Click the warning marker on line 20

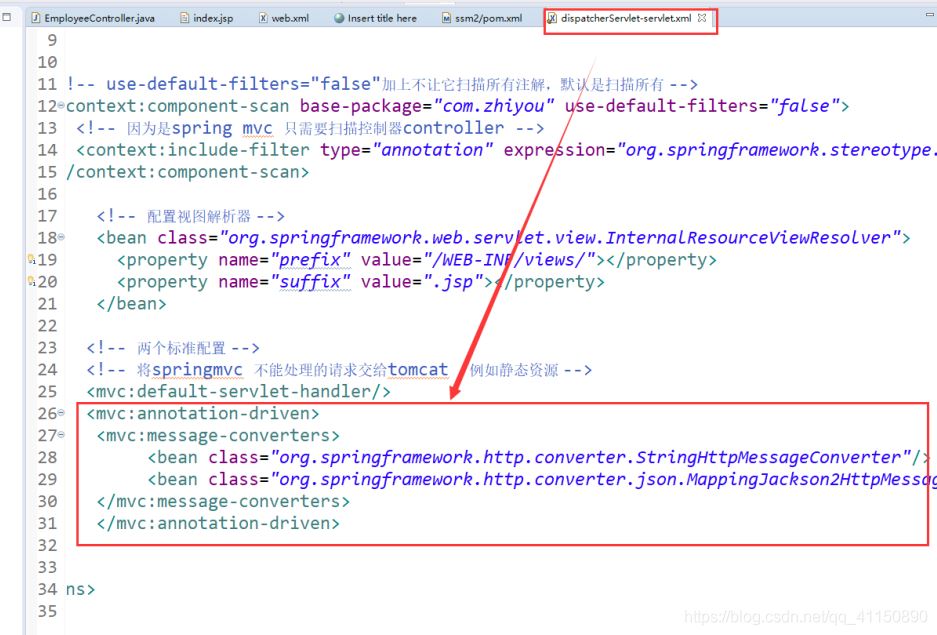[x=31, y=281]
